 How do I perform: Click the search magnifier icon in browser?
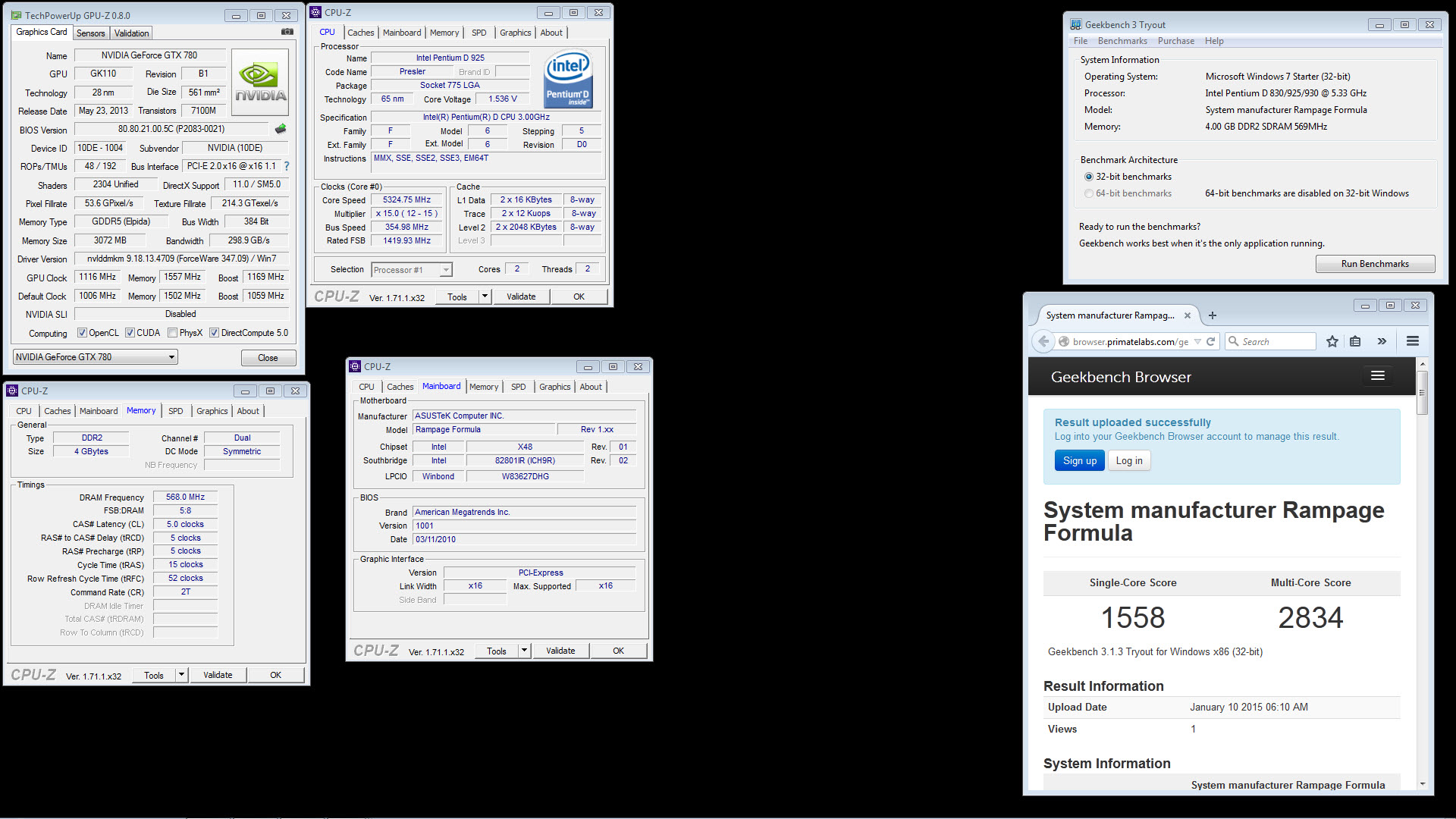(1233, 341)
